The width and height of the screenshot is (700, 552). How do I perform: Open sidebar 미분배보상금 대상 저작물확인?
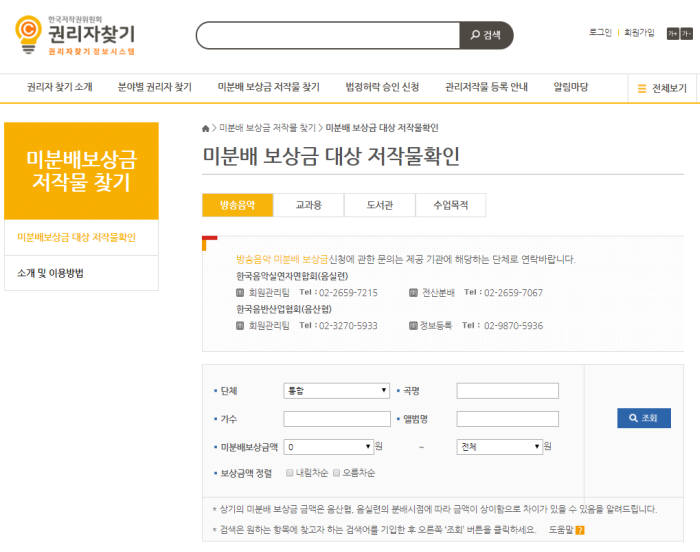click(x=76, y=237)
